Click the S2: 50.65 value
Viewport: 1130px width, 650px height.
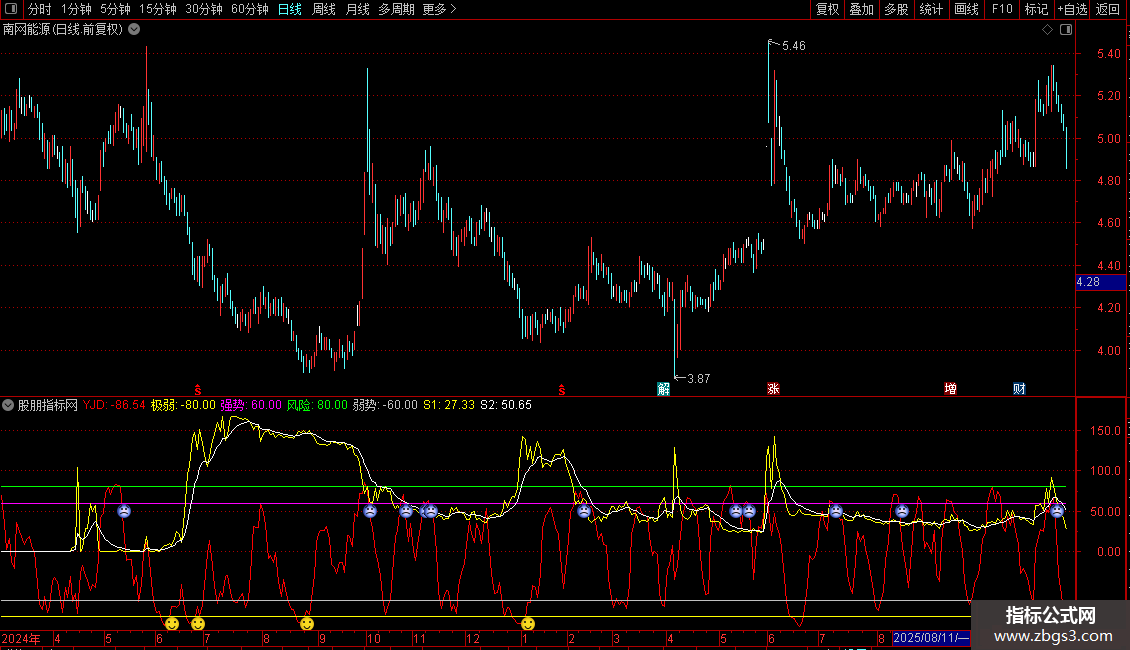506,405
